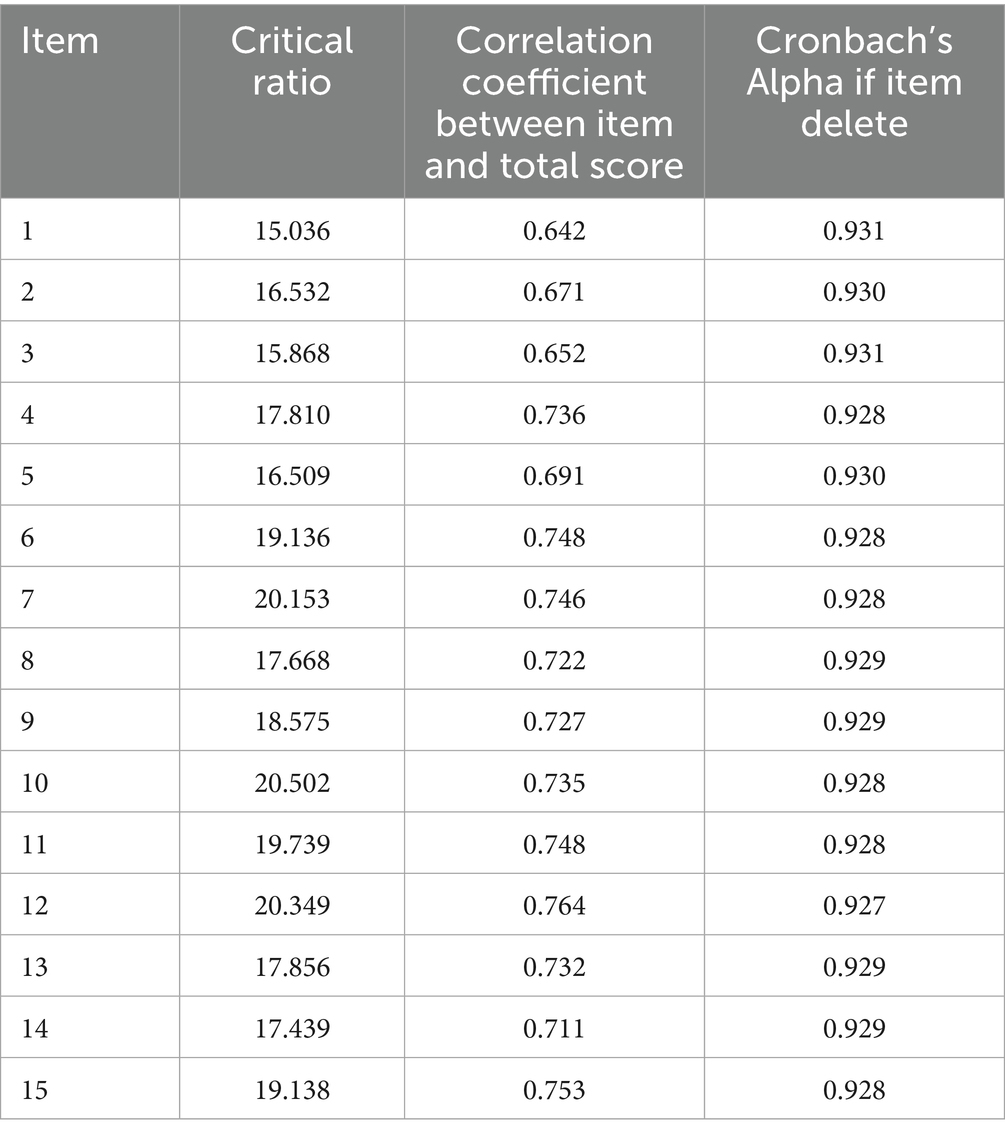Image resolution: width=1005 pixels, height=1137 pixels.
Task: Click the critical ratio value 15.036
Action: 292,231
